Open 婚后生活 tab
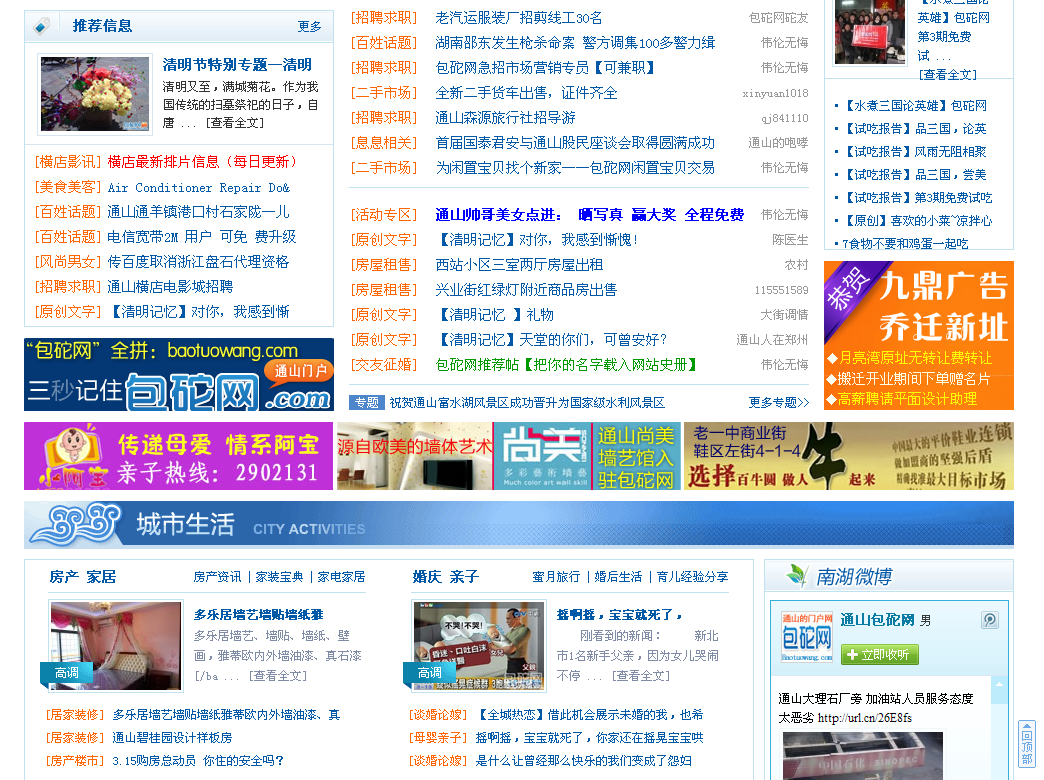1044x780 pixels. (619, 577)
